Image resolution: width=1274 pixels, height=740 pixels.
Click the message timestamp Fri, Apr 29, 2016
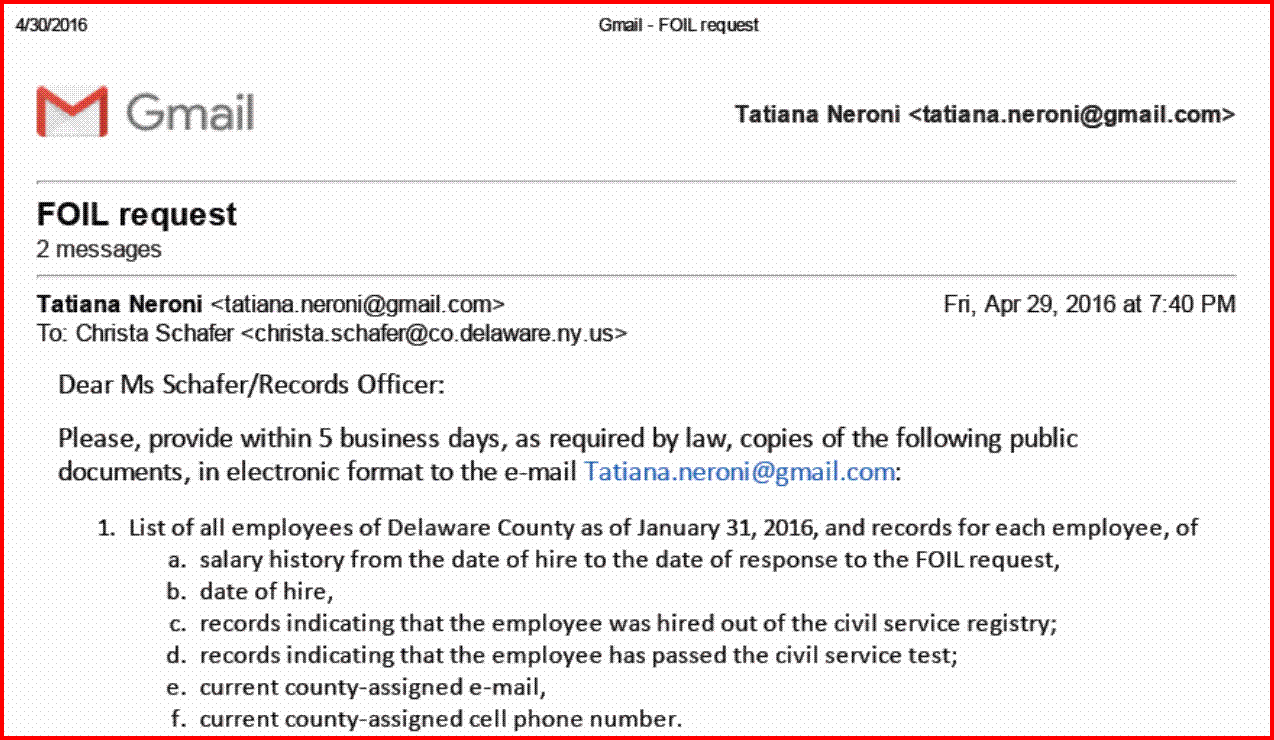point(1089,303)
